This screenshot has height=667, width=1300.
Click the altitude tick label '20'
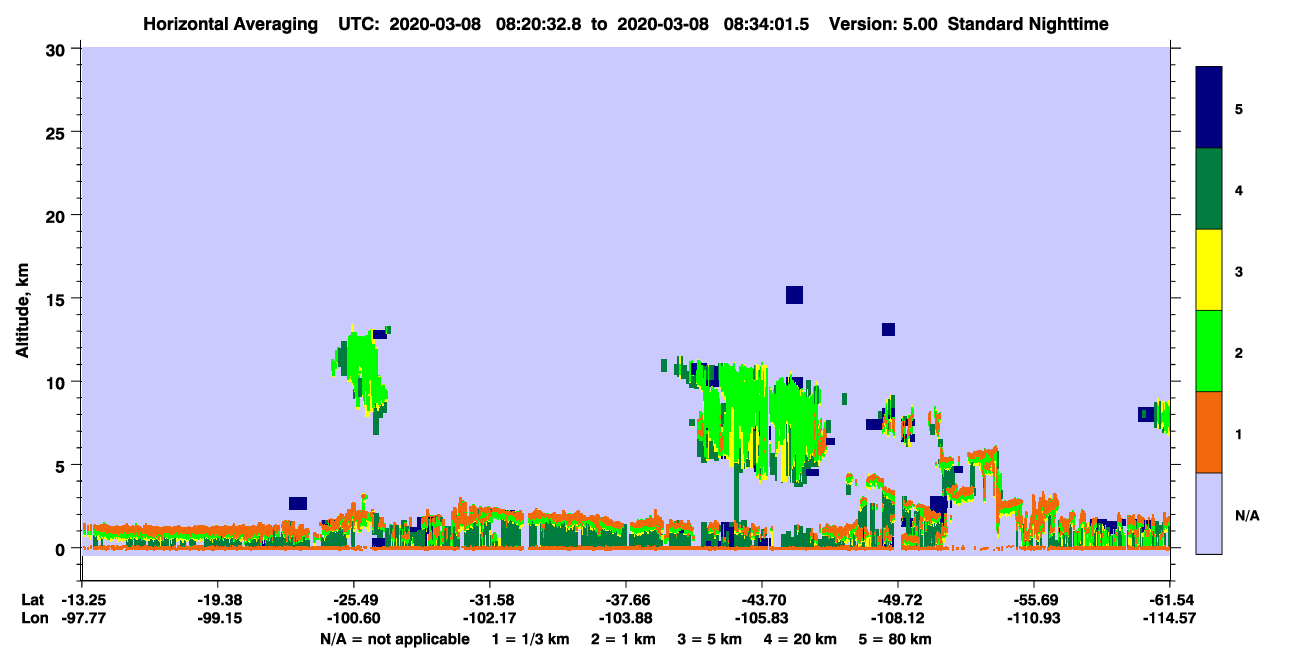coord(58,215)
